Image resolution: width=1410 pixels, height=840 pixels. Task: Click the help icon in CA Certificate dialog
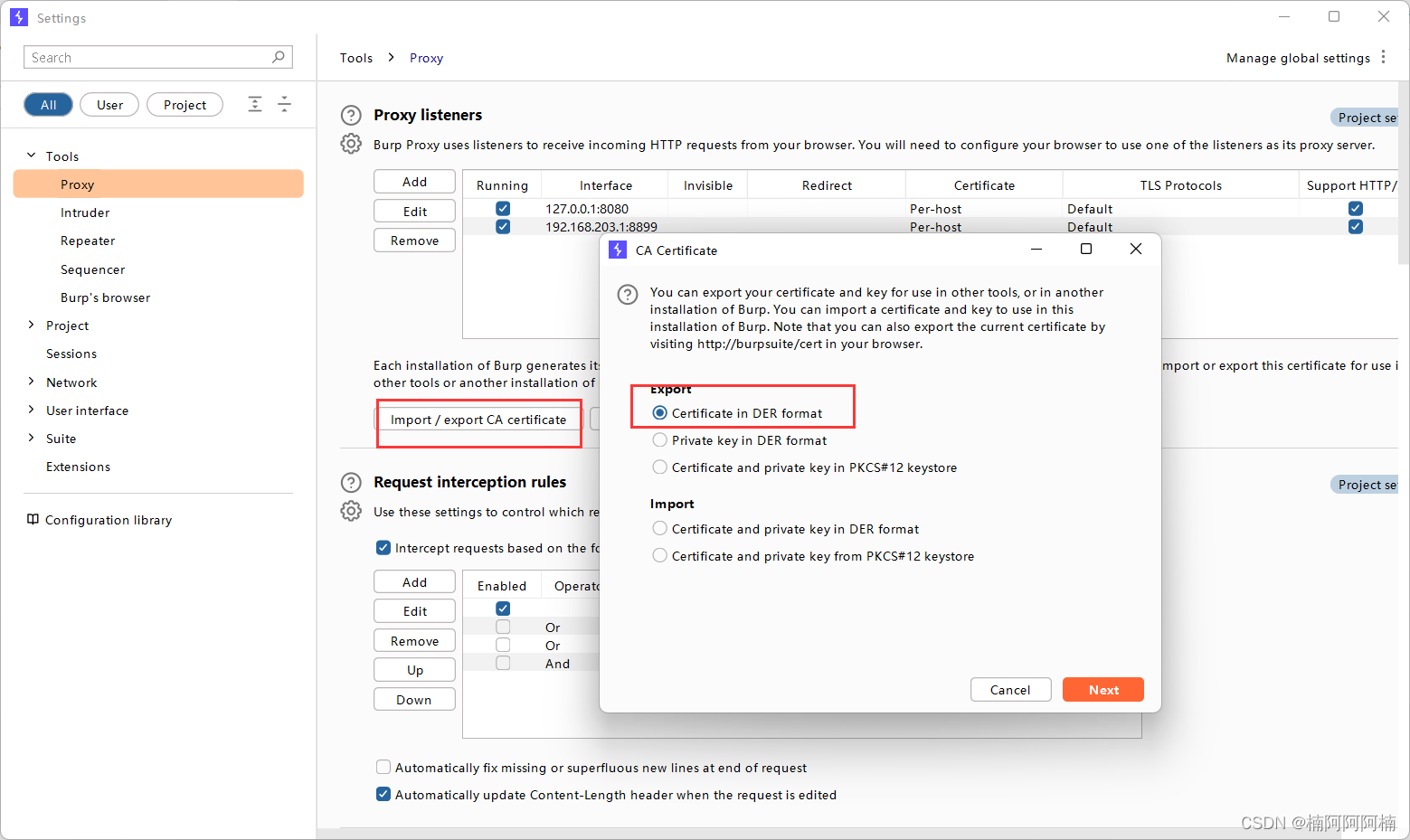[x=628, y=294]
